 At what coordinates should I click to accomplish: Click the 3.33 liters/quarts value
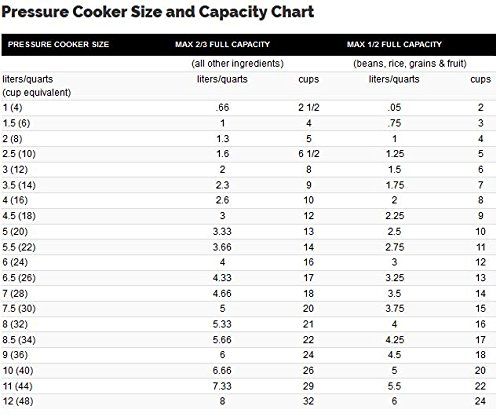pos(222,232)
